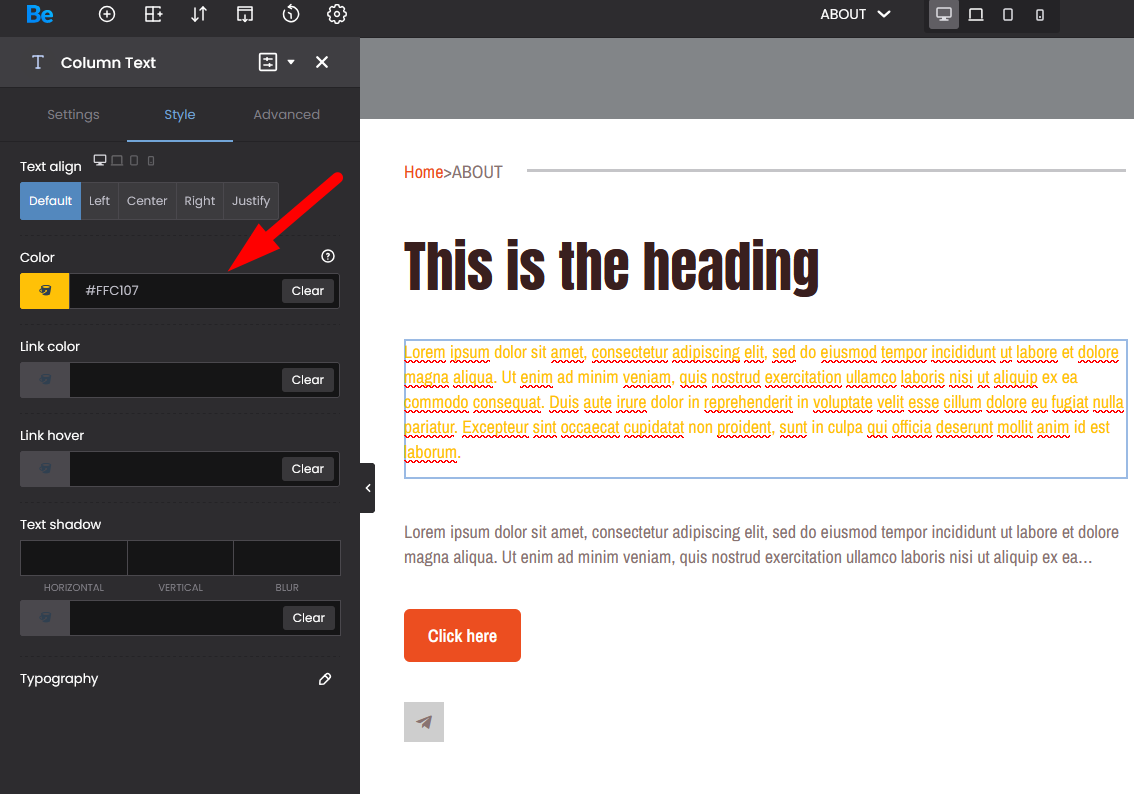
Task: Click the #FFC107 color input field
Action: (x=175, y=291)
